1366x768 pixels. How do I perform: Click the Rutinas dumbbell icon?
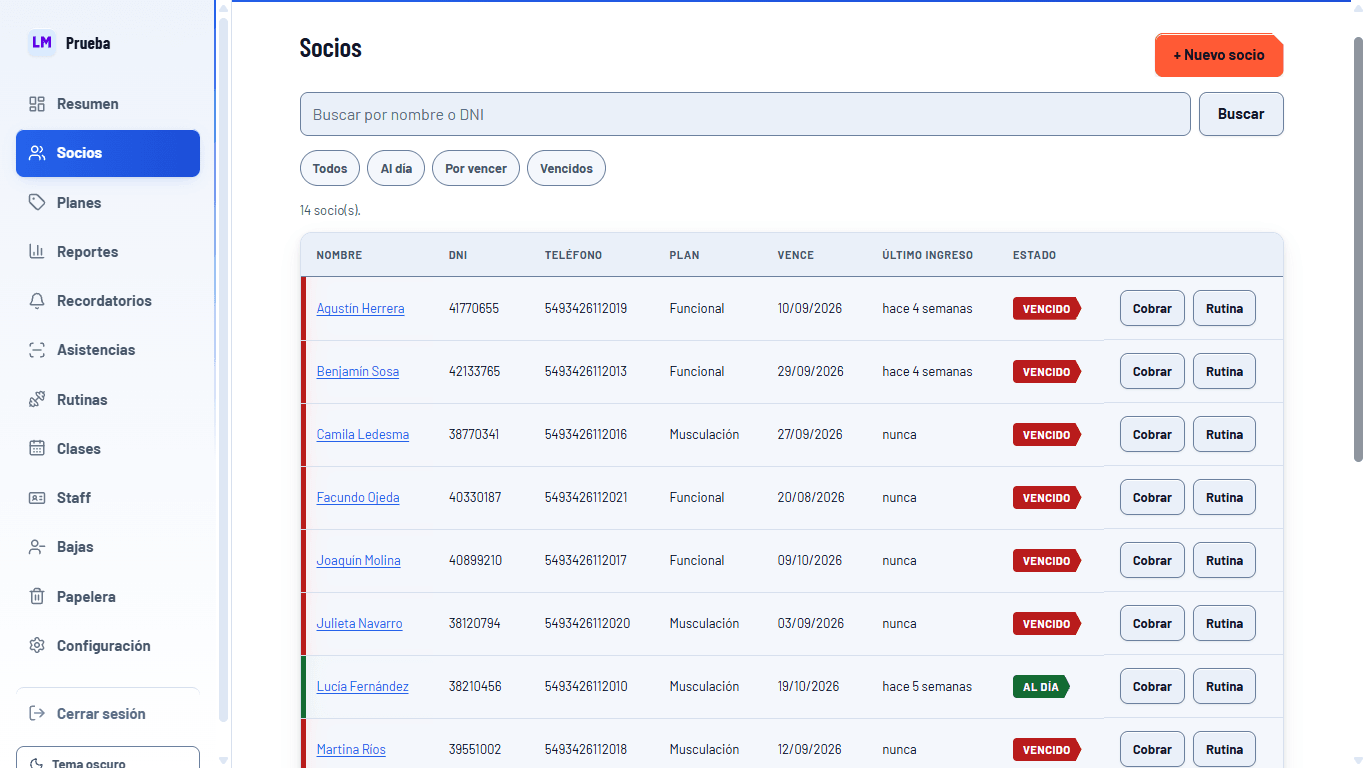(37, 399)
